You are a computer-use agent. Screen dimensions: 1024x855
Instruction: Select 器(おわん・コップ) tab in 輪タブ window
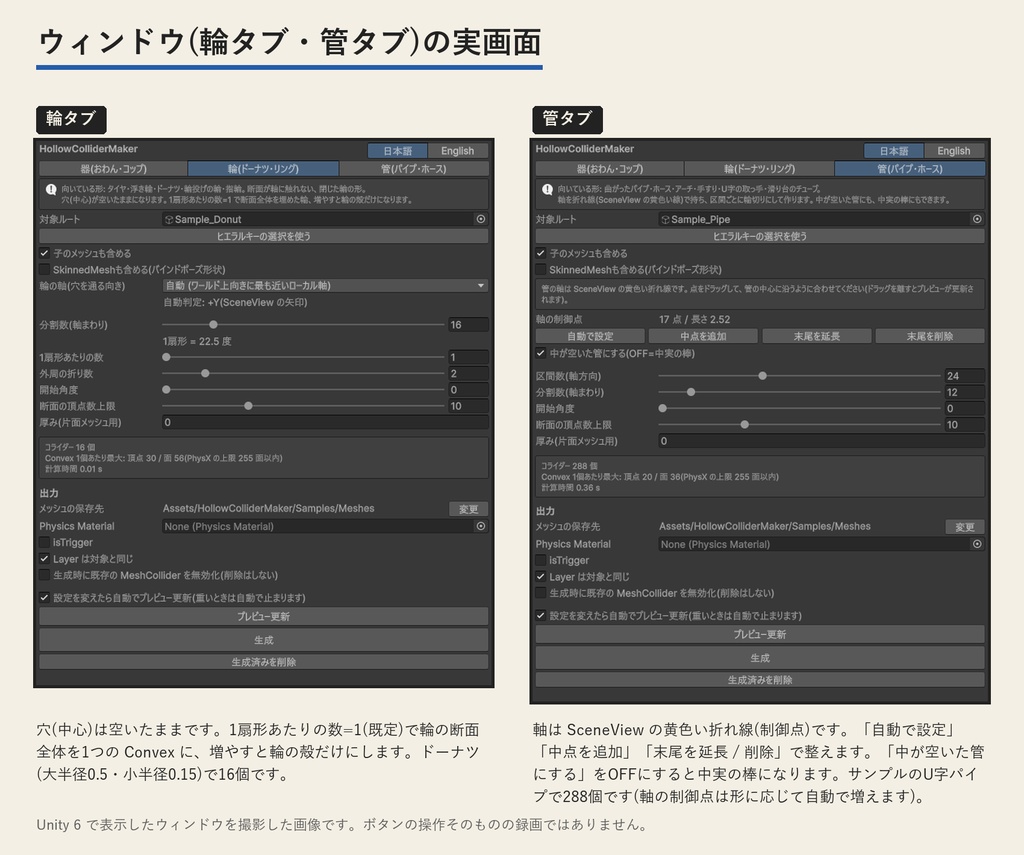tap(113, 169)
